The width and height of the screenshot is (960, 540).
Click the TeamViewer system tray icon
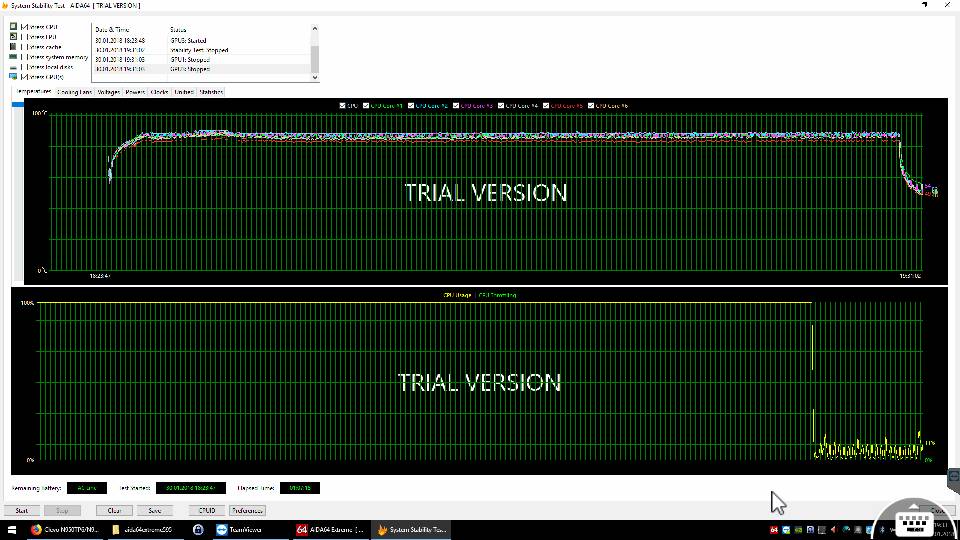[786, 530]
